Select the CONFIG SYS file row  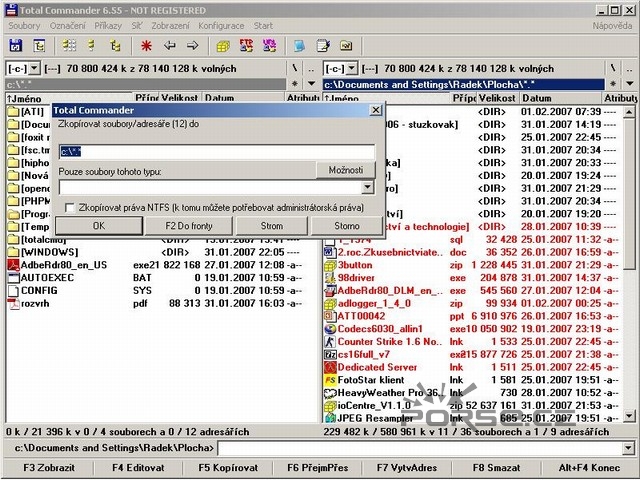(x=163, y=291)
